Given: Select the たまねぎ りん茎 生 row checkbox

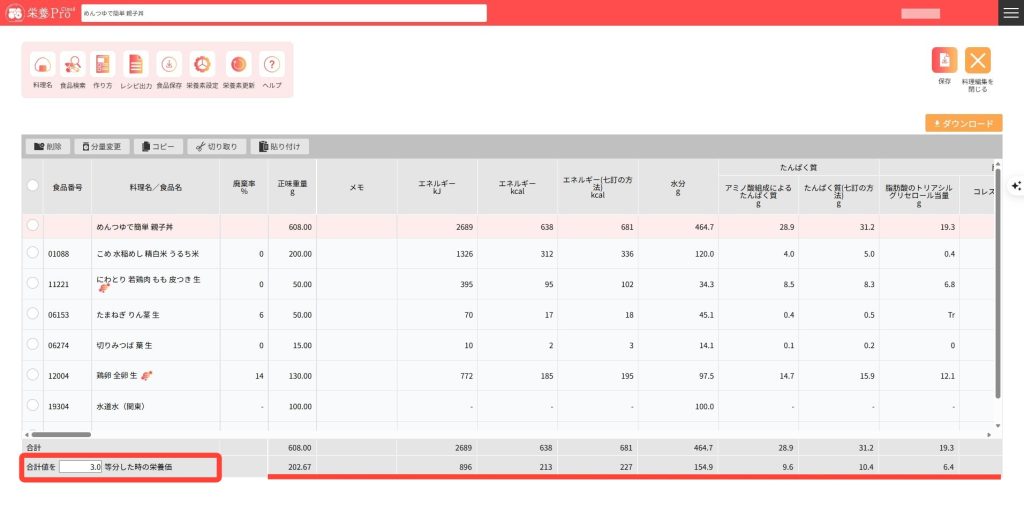Looking at the screenshot, I should pos(33,314).
